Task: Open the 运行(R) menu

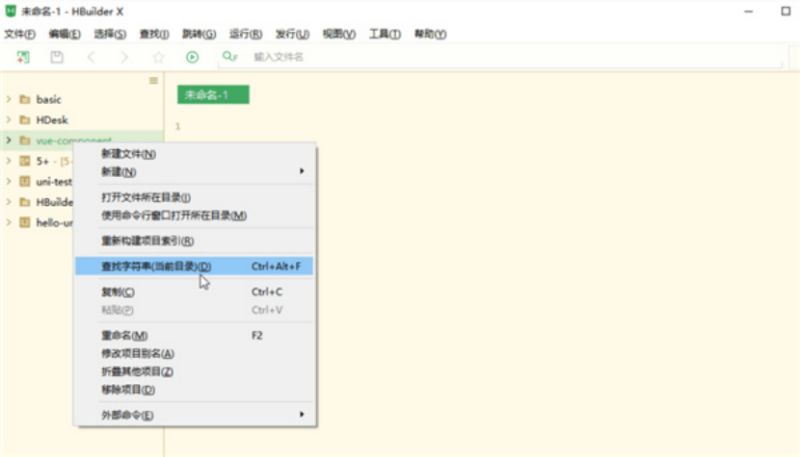Action: [246, 34]
